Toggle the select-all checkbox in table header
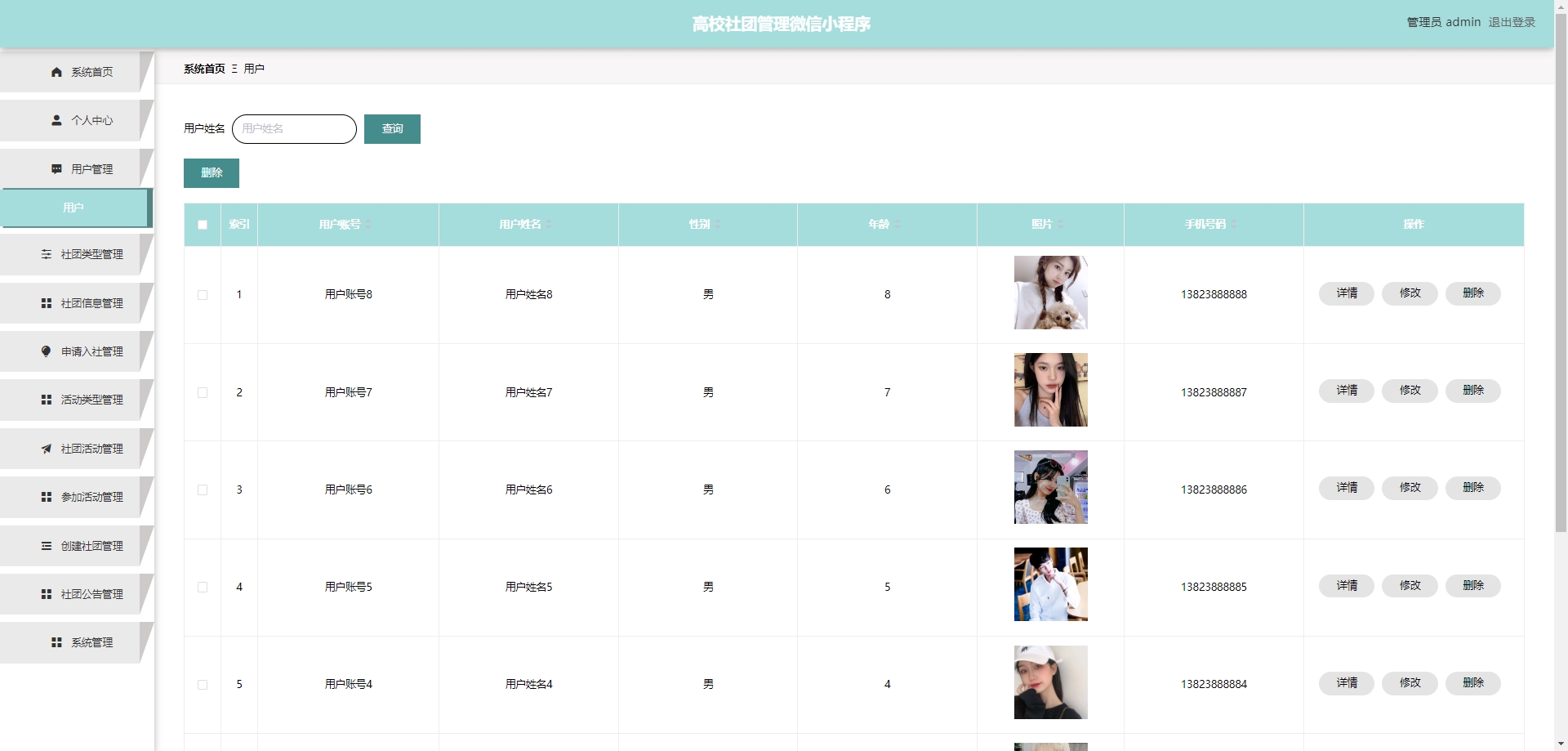This screenshot has width=1568, height=751. 203,225
